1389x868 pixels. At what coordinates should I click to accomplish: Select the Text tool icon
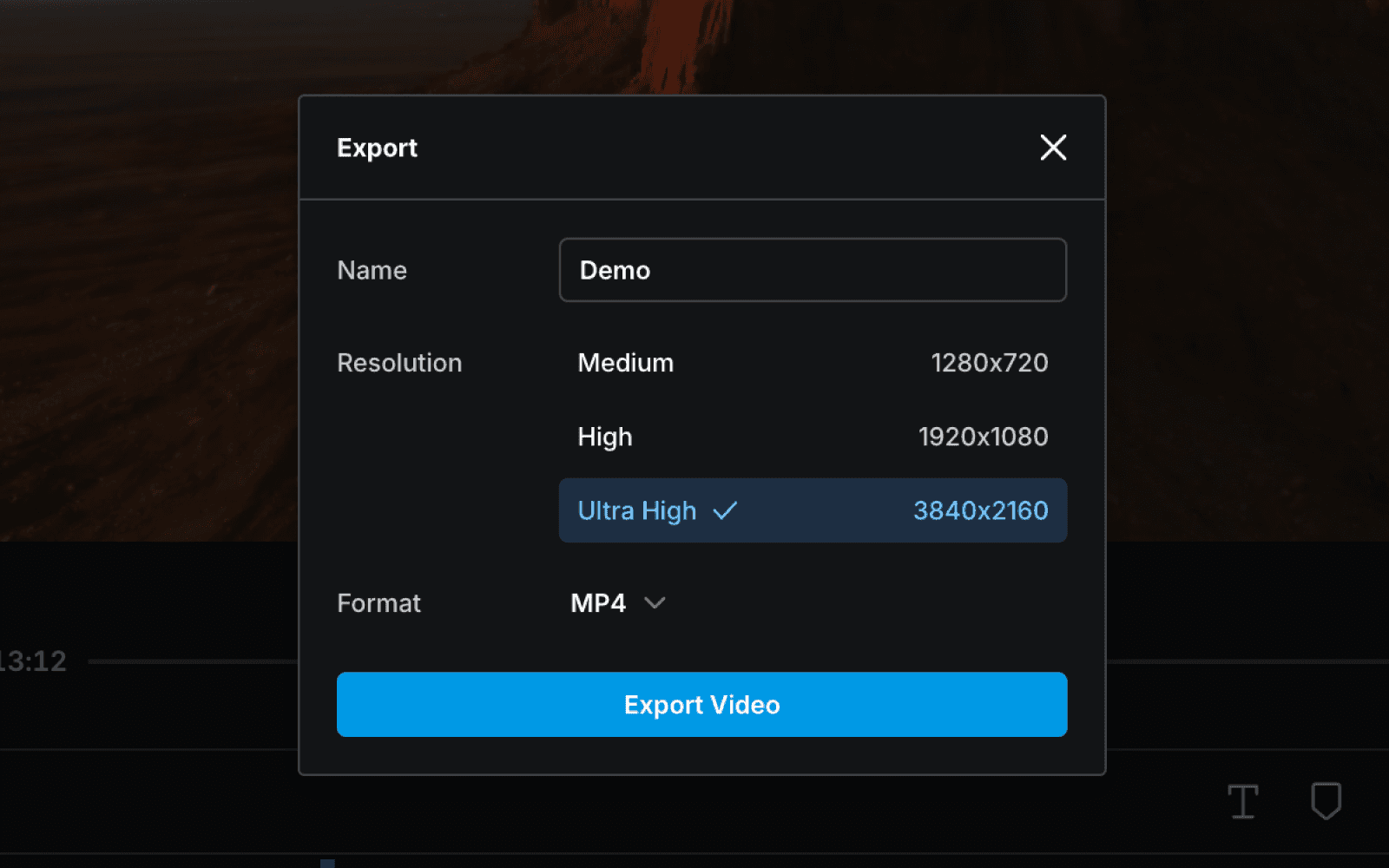[x=1243, y=801]
